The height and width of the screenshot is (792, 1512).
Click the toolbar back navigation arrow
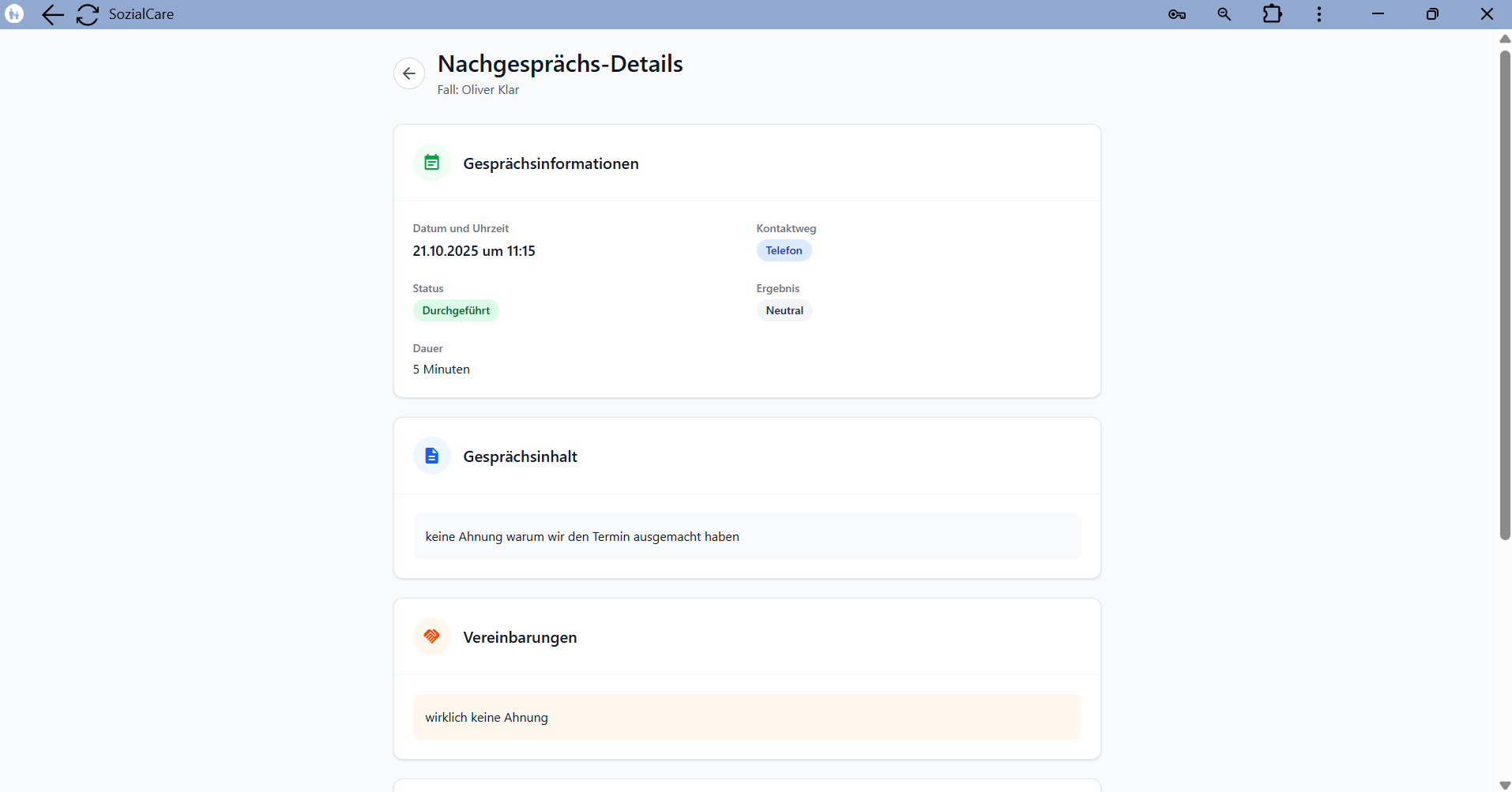point(52,14)
